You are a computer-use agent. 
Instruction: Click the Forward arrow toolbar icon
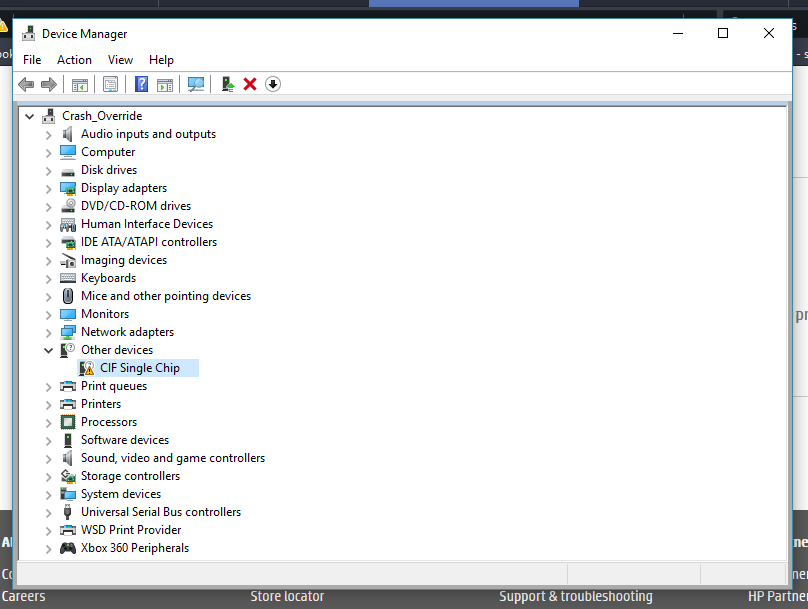click(x=48, y=84)
